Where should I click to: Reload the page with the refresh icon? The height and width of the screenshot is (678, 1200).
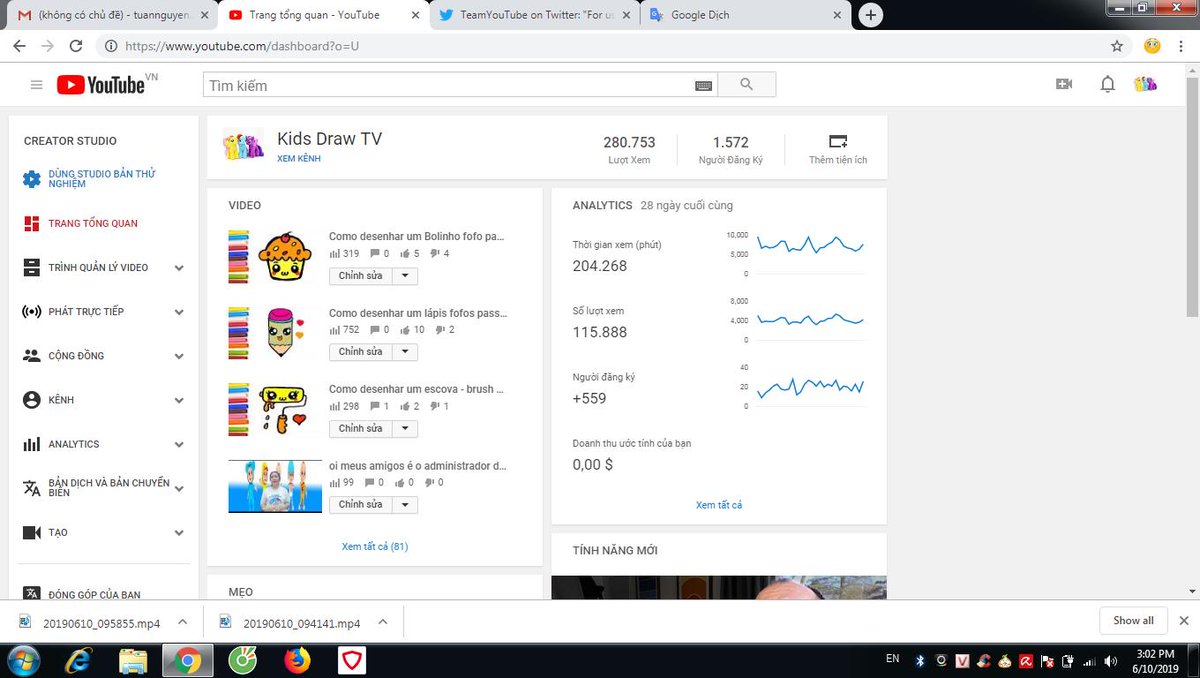pos(75,46)
